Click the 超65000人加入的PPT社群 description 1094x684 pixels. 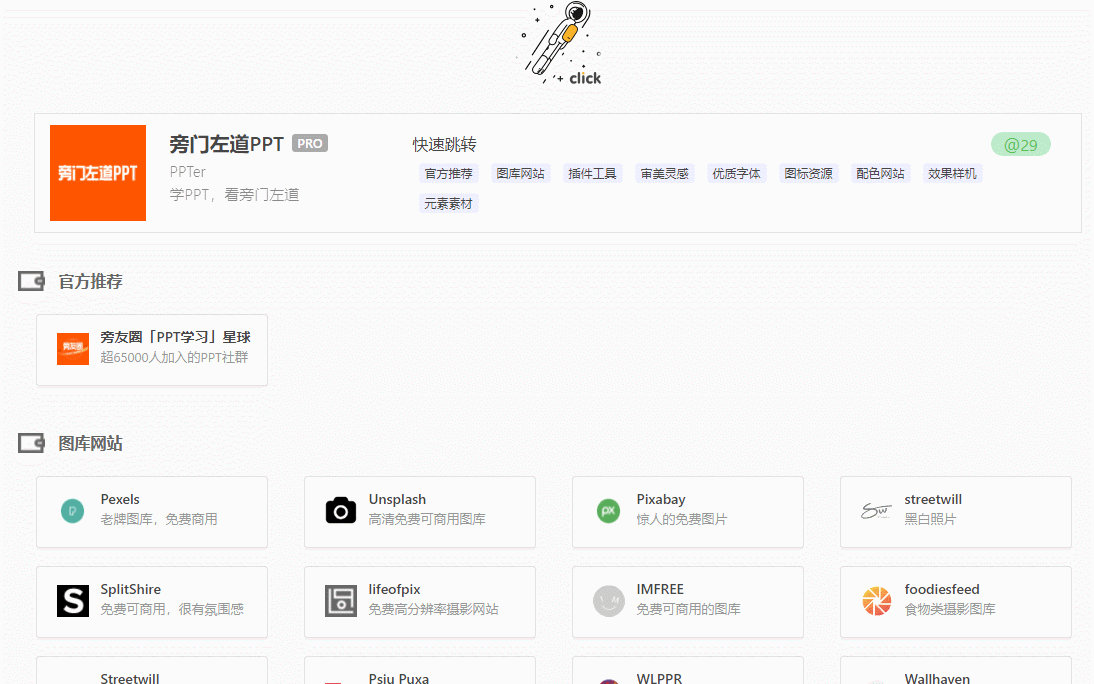(x=174, y=357)
